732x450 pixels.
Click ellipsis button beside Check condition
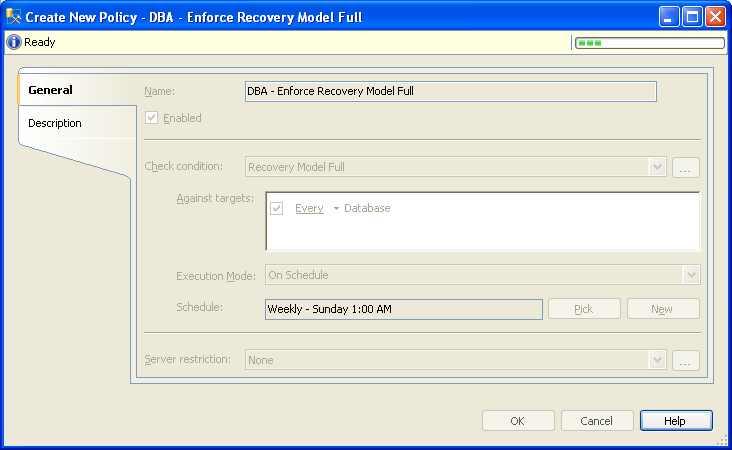[x=685, y=168]
